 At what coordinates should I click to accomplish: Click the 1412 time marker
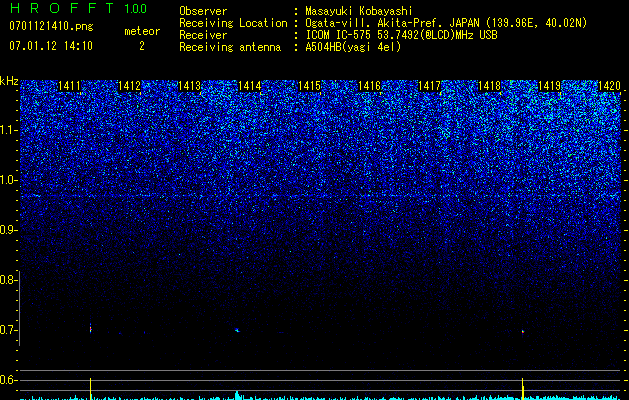[x=130, y=86]
